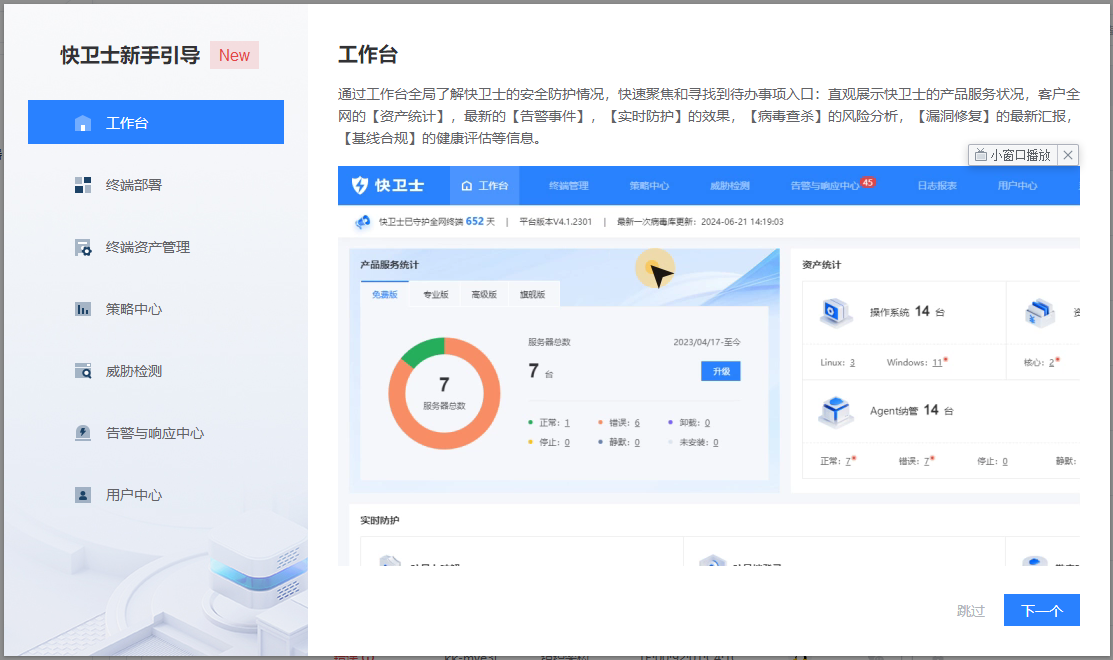
Task: Switch to the 高级版 tab
Action: (x=484, y=295)
